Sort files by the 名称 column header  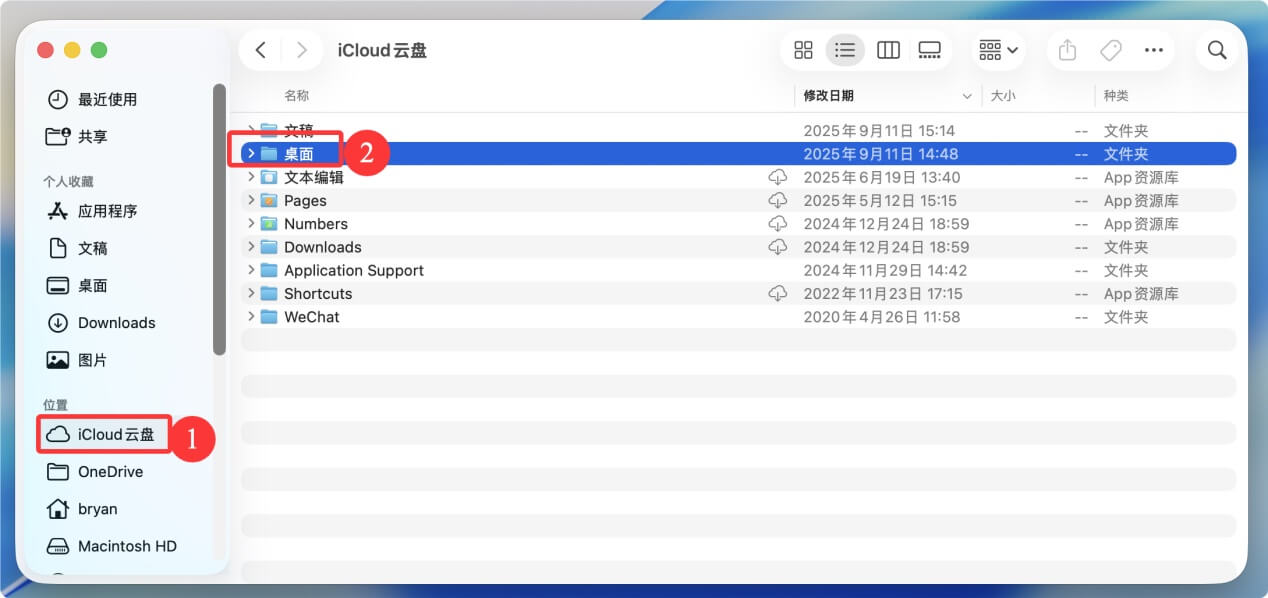pyautogui.click(x=295, y=95)
